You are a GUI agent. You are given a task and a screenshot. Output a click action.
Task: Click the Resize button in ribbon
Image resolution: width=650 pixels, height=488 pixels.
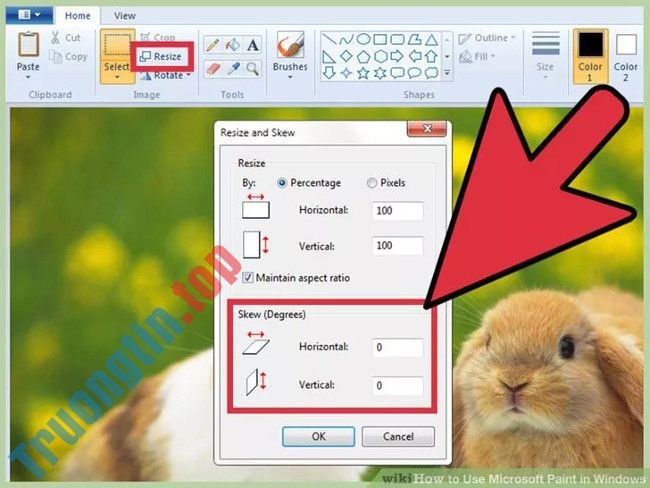point(161,56)
